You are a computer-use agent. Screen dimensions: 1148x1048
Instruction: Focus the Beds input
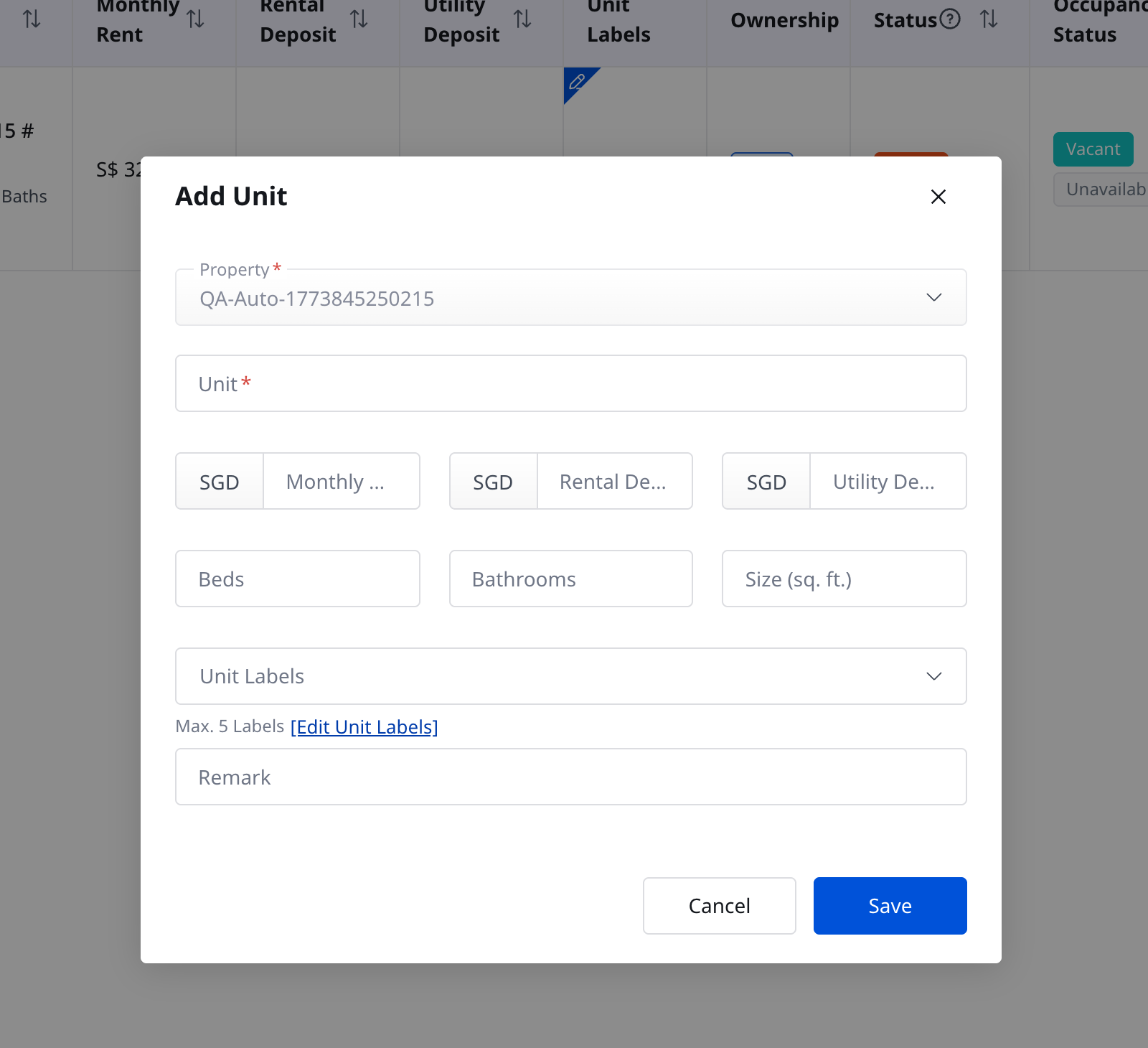pos(298,579)
